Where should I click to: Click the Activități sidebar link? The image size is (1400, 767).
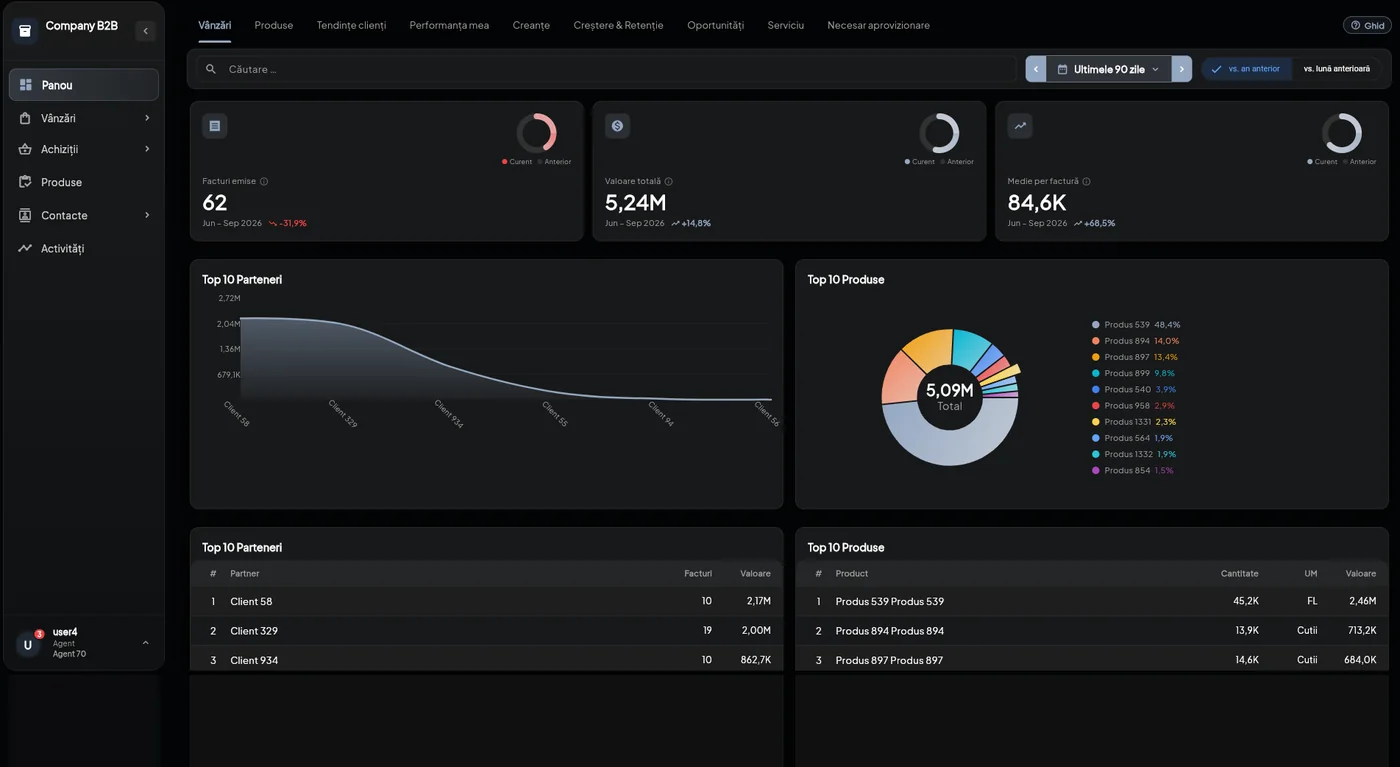pyautogui.click(x=62, y=248)
